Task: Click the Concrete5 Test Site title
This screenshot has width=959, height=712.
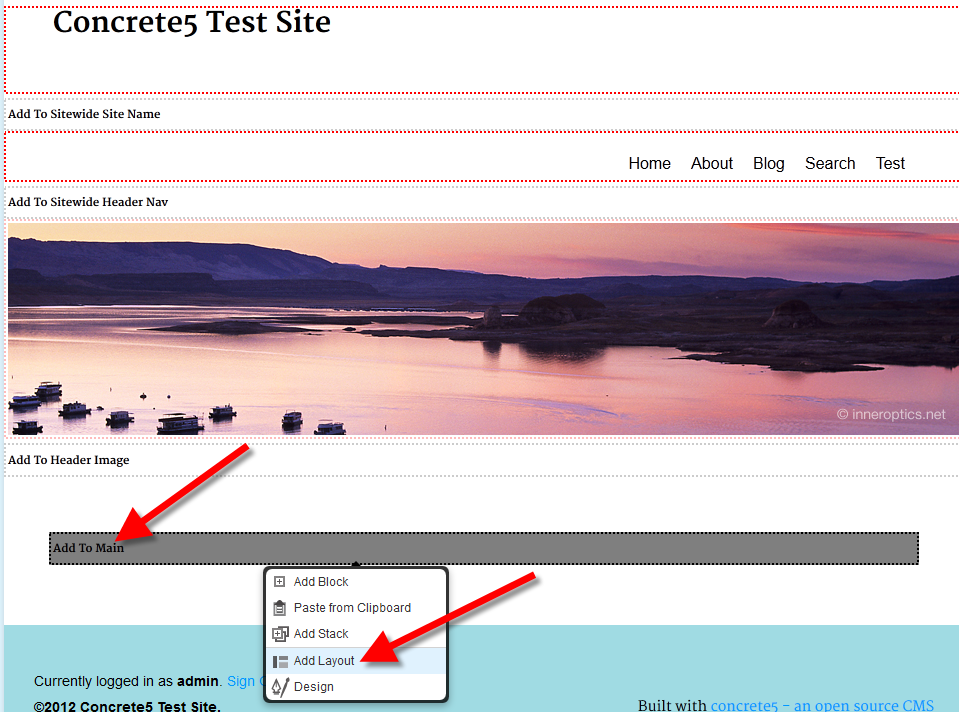Action: point(191,22)
